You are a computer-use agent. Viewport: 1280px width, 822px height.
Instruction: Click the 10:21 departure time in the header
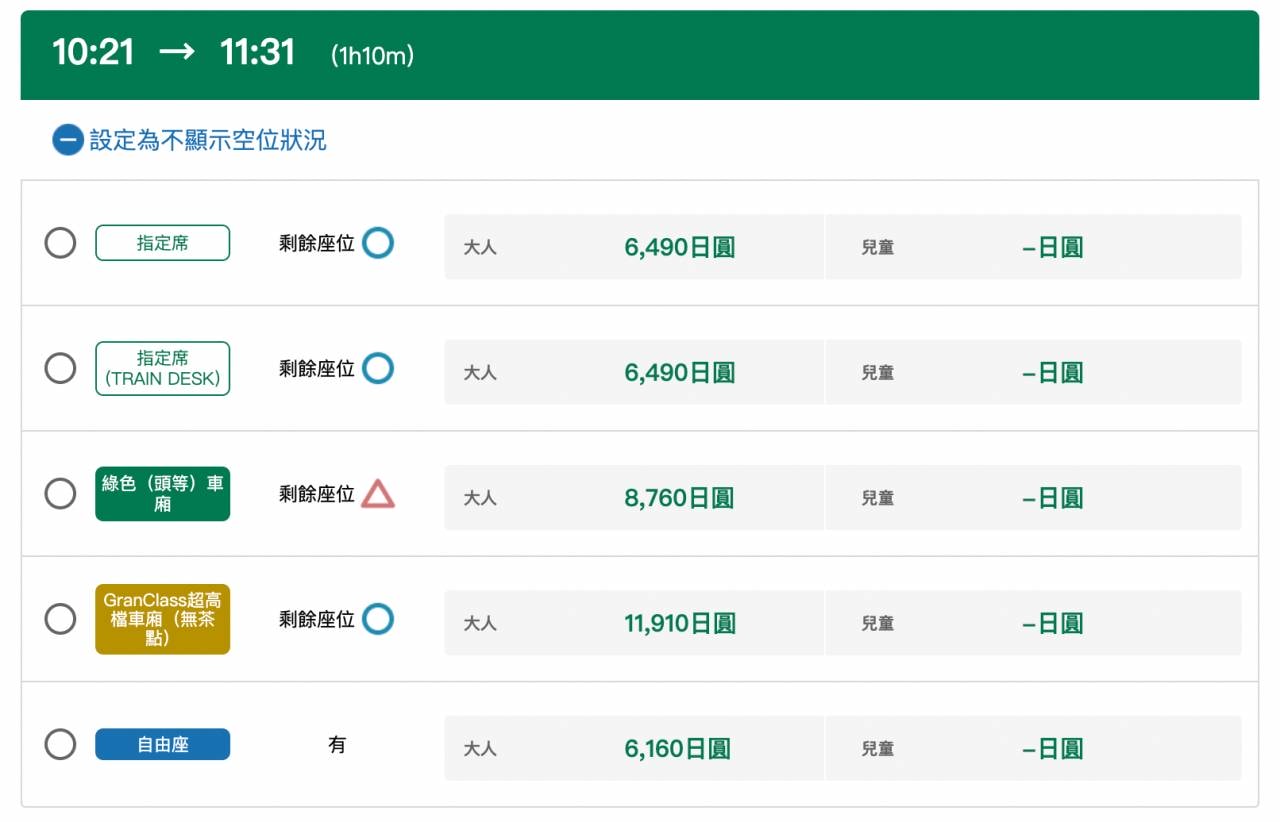[93, 52]
